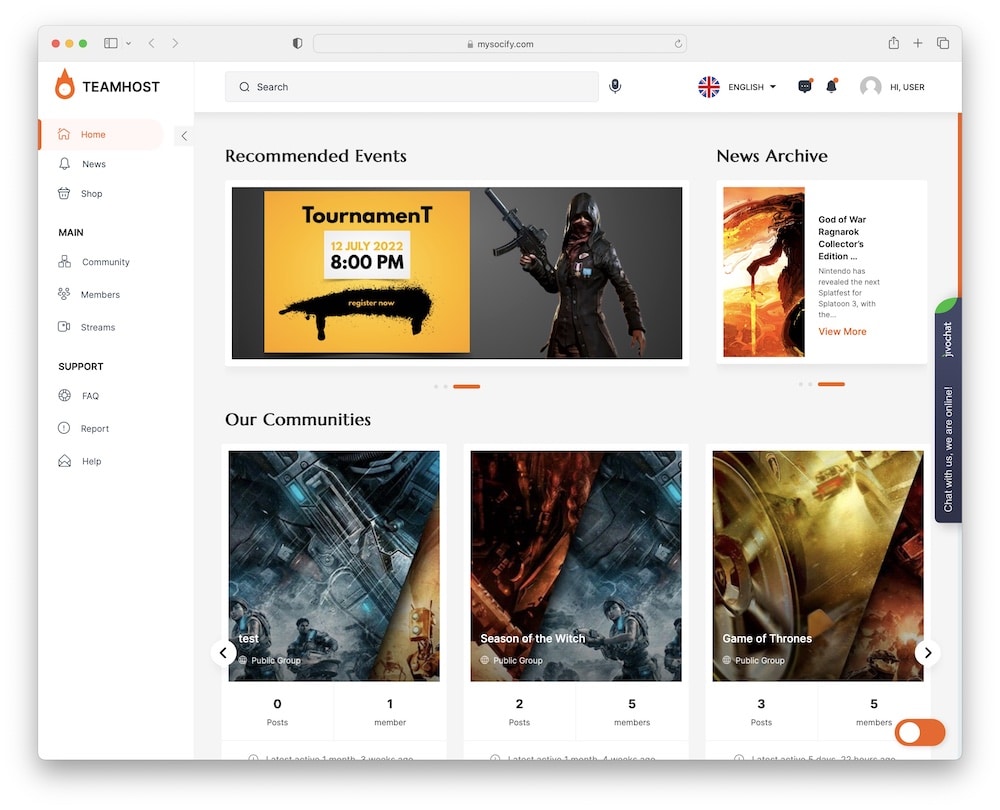Go forward in Safari
Screen dimensions: 1000x810
(175, 43)
